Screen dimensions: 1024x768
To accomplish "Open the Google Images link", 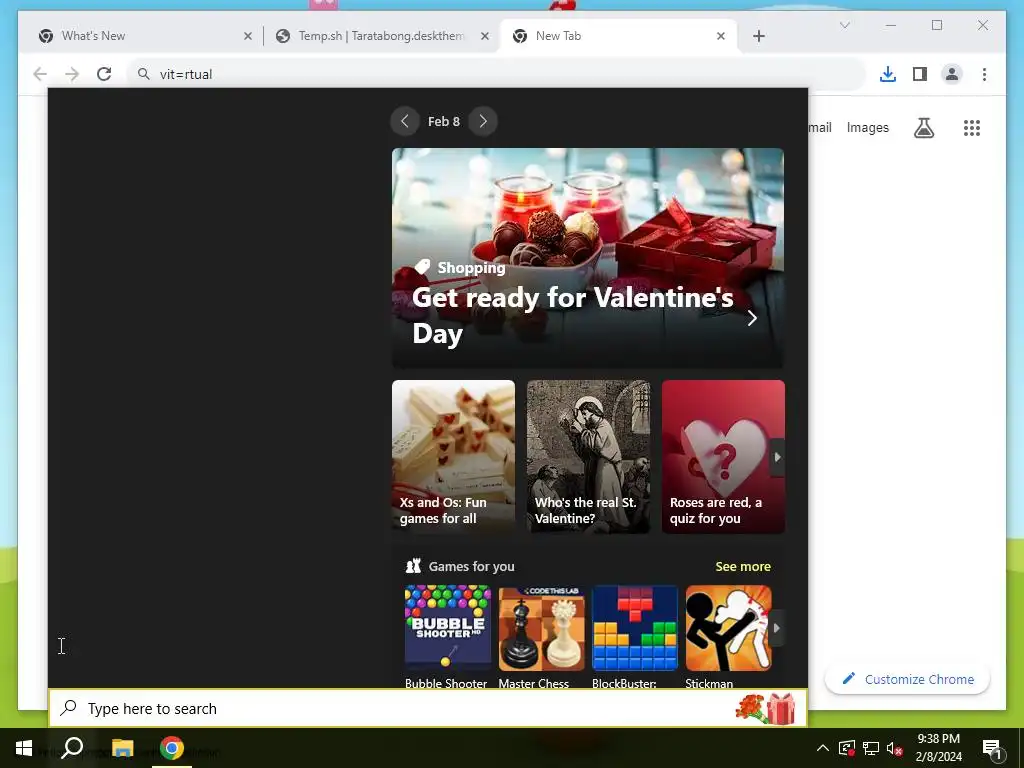I will [867, 128].
